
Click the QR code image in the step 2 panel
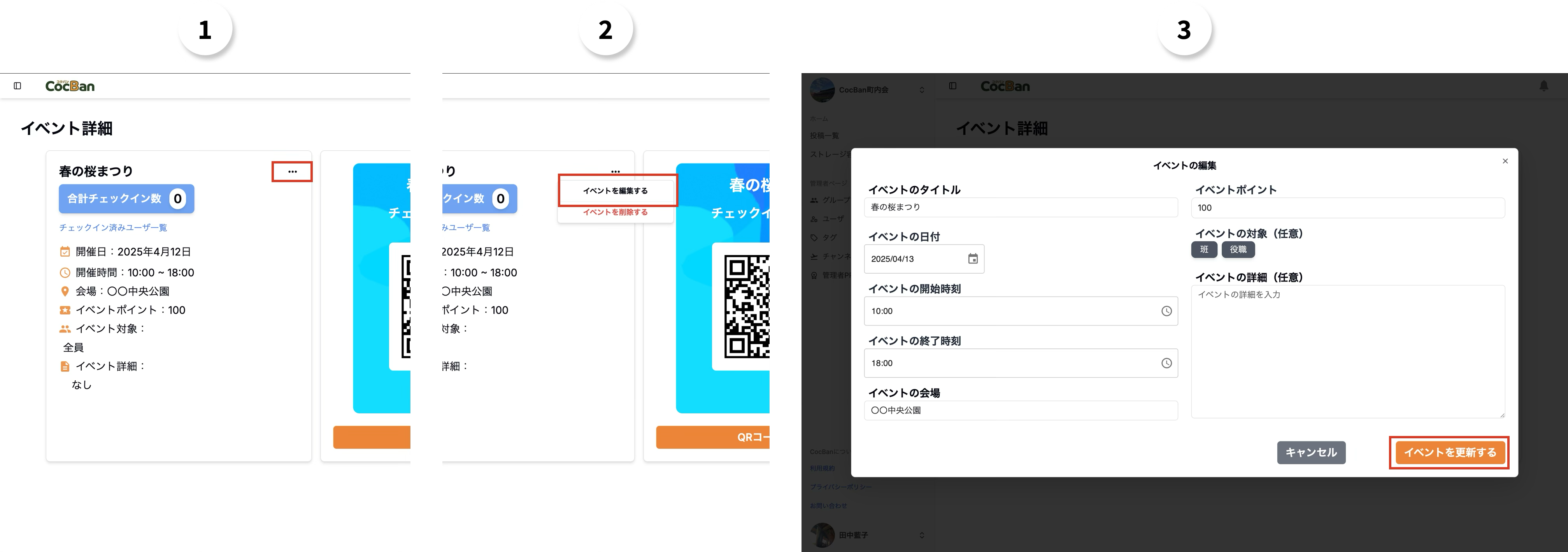747,306
